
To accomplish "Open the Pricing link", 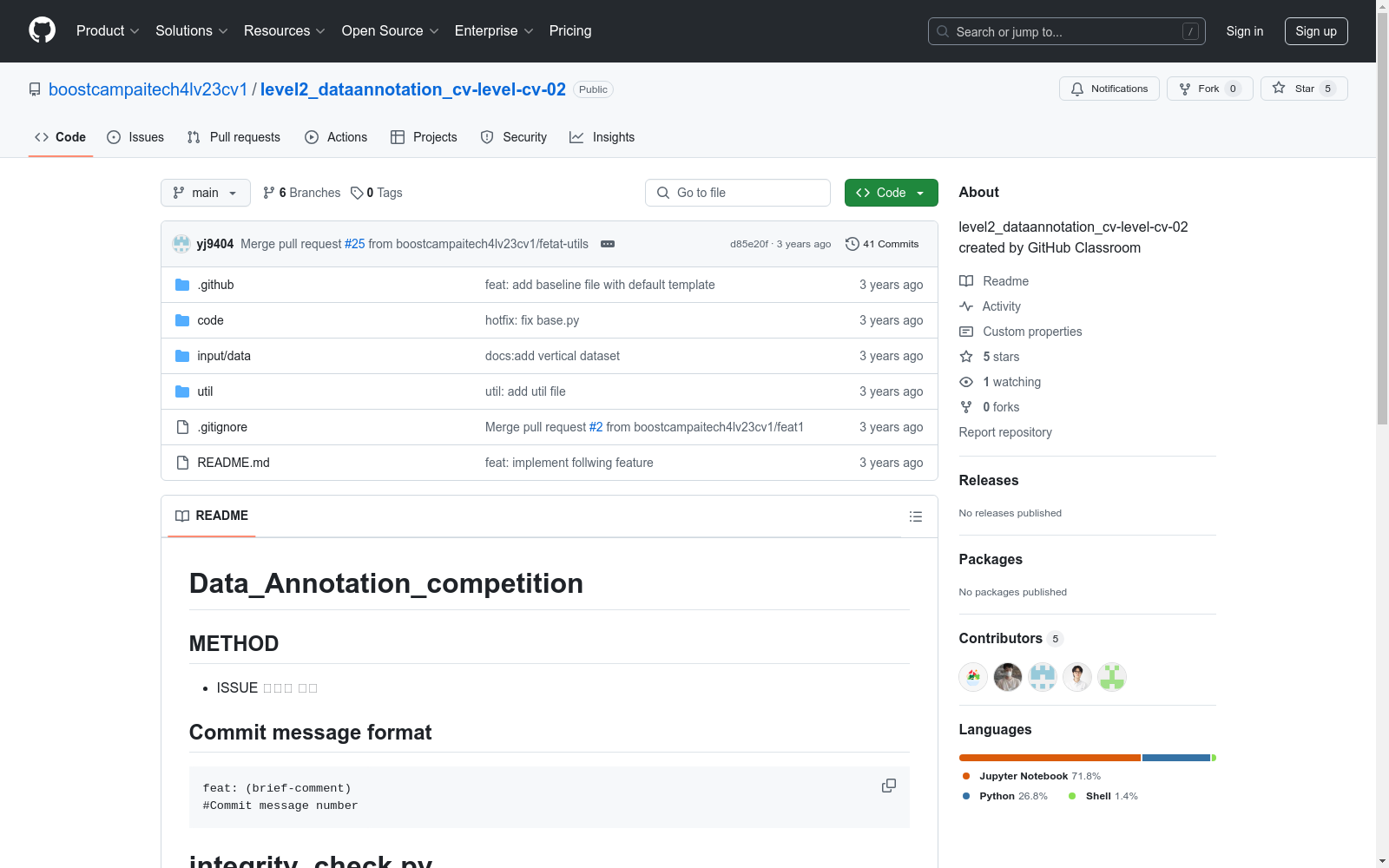I will [570, 31].
